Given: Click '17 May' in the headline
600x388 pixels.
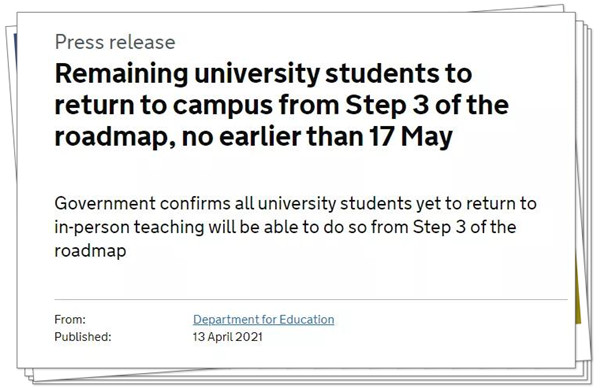Looking at the screenshot, I should [x=411, y=137].
